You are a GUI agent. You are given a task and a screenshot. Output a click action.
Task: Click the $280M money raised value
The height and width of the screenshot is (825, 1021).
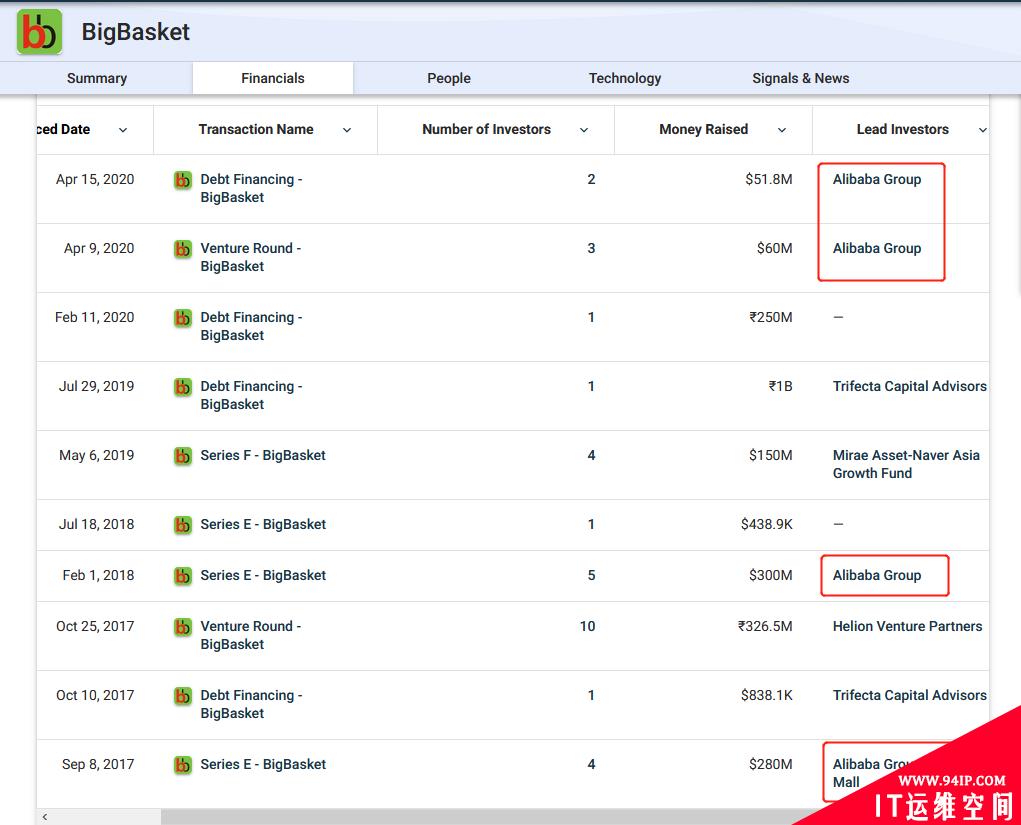770,764
